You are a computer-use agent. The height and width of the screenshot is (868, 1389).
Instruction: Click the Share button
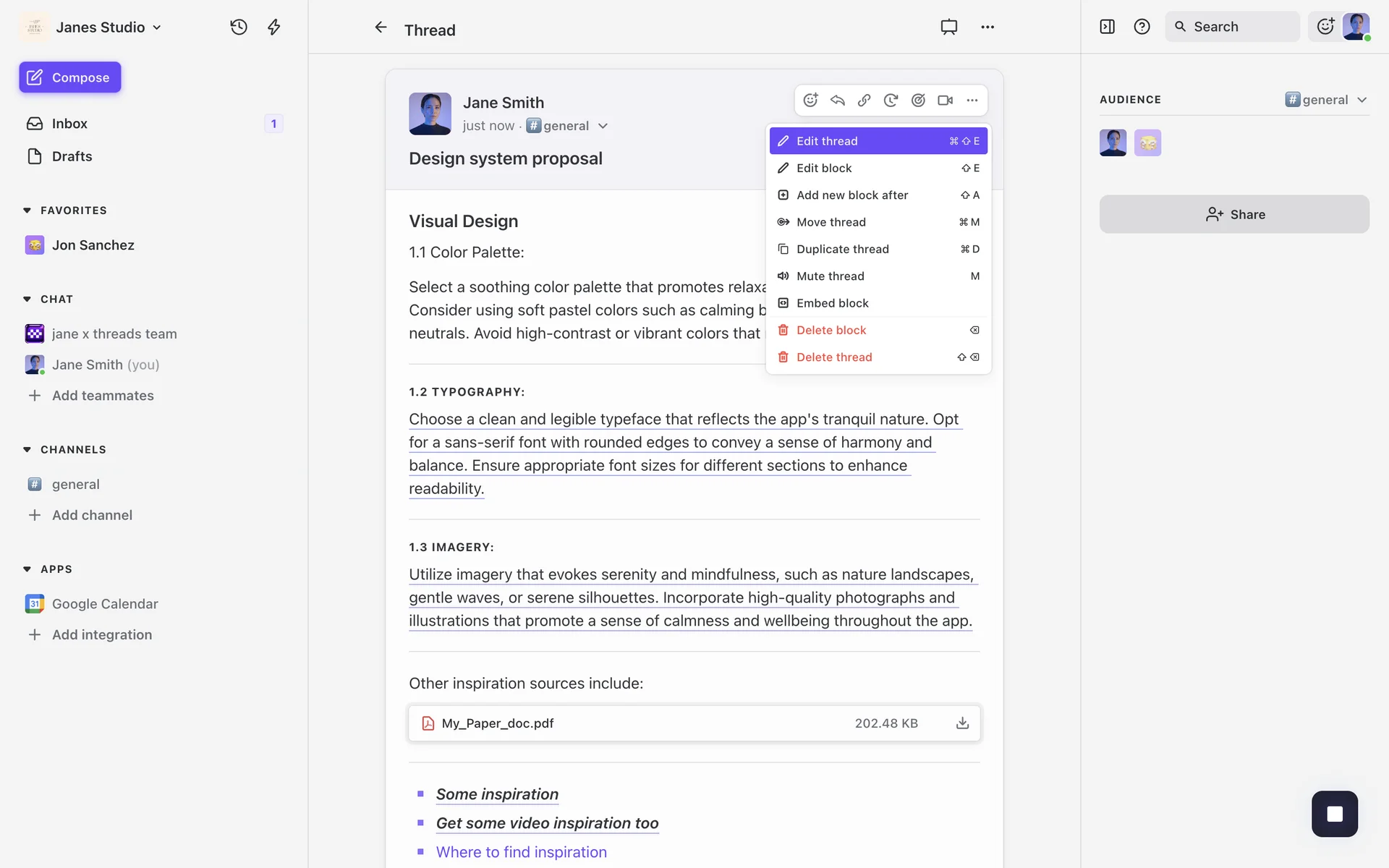(x=1234, y=214)
